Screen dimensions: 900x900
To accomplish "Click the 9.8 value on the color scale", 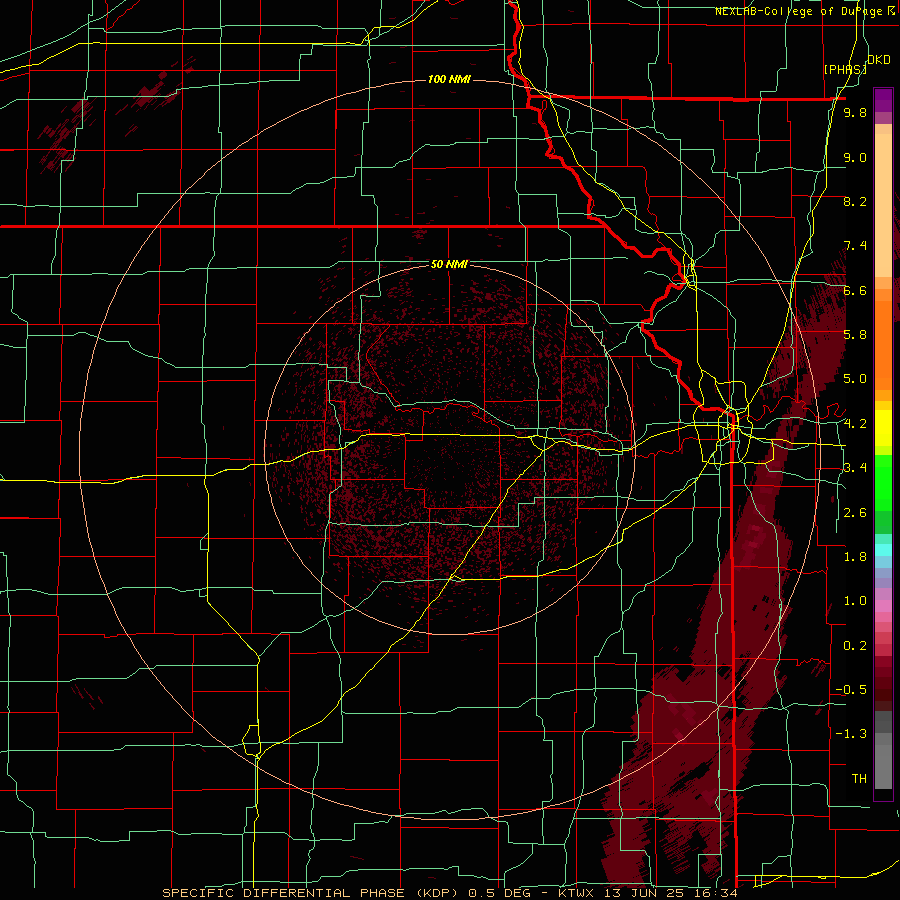I will (855, 112).
